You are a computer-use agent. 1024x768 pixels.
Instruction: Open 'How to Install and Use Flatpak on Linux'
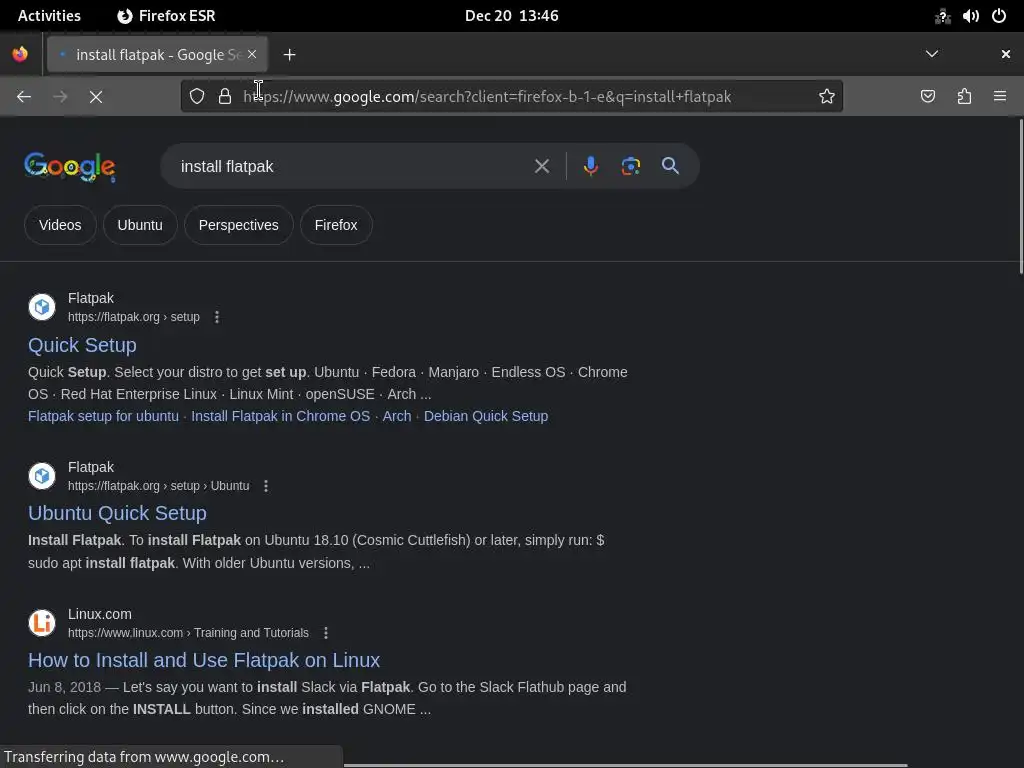[x=204, y=660]
